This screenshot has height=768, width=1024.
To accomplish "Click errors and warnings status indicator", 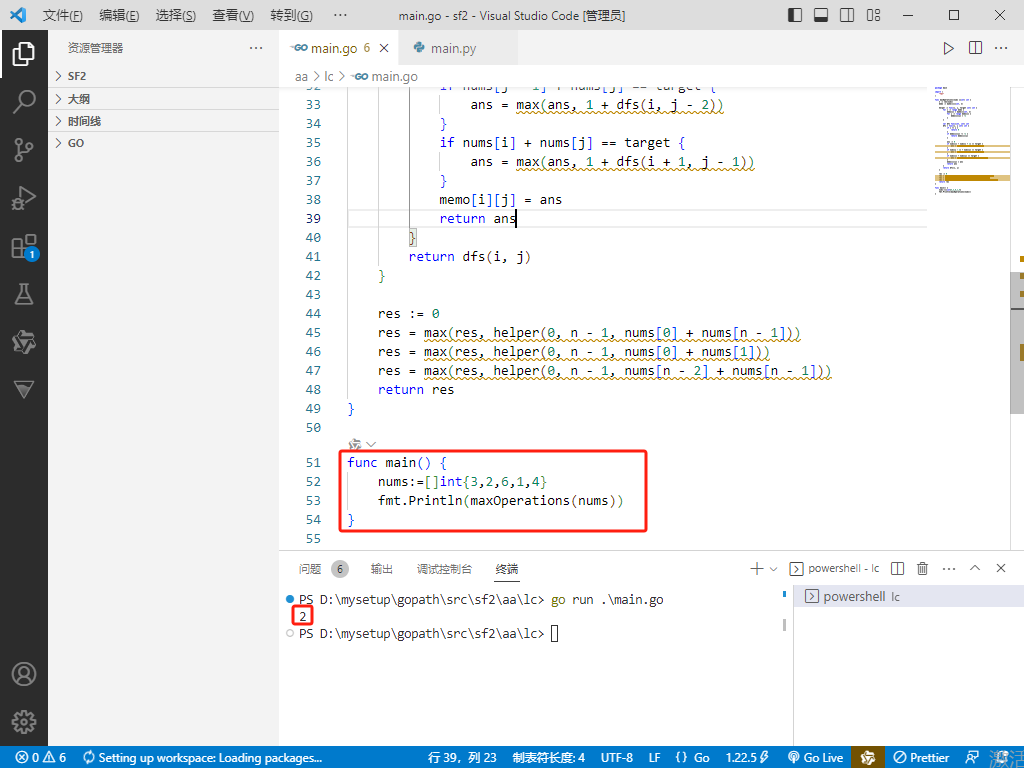I will click(40, 758).
